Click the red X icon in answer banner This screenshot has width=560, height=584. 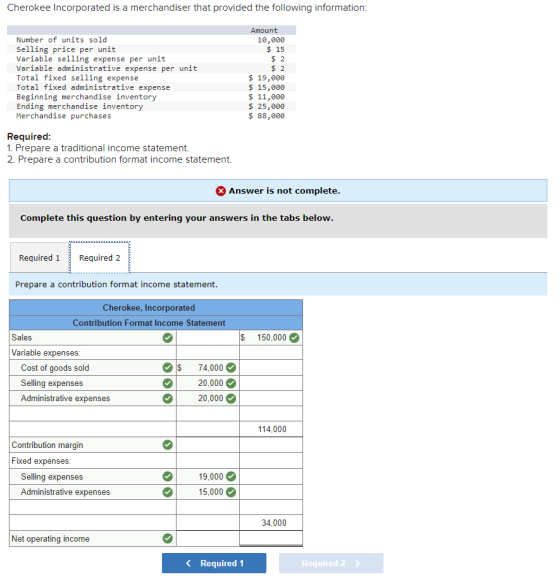220,191
